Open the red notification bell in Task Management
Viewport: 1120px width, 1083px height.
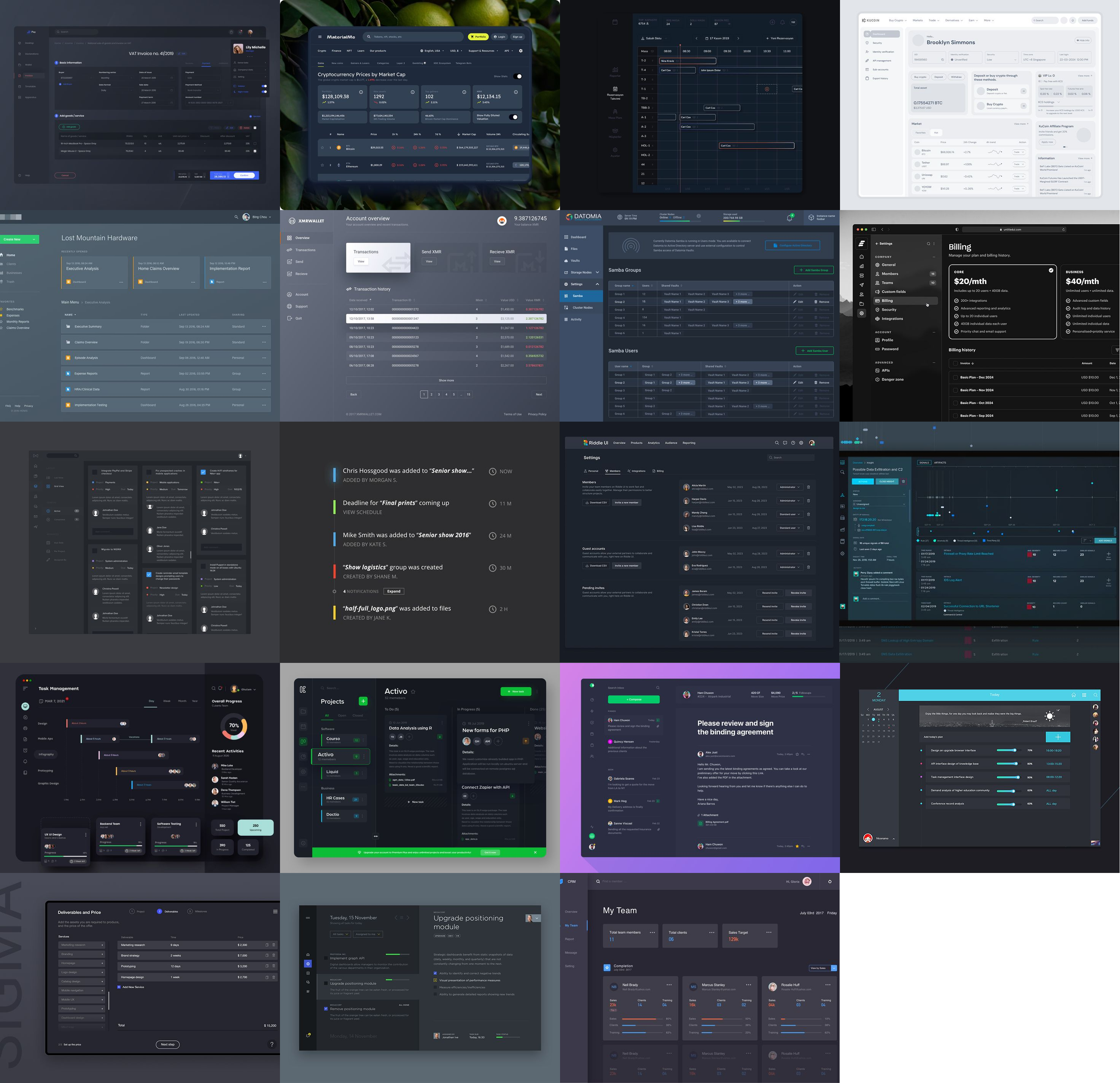[220, 689]
